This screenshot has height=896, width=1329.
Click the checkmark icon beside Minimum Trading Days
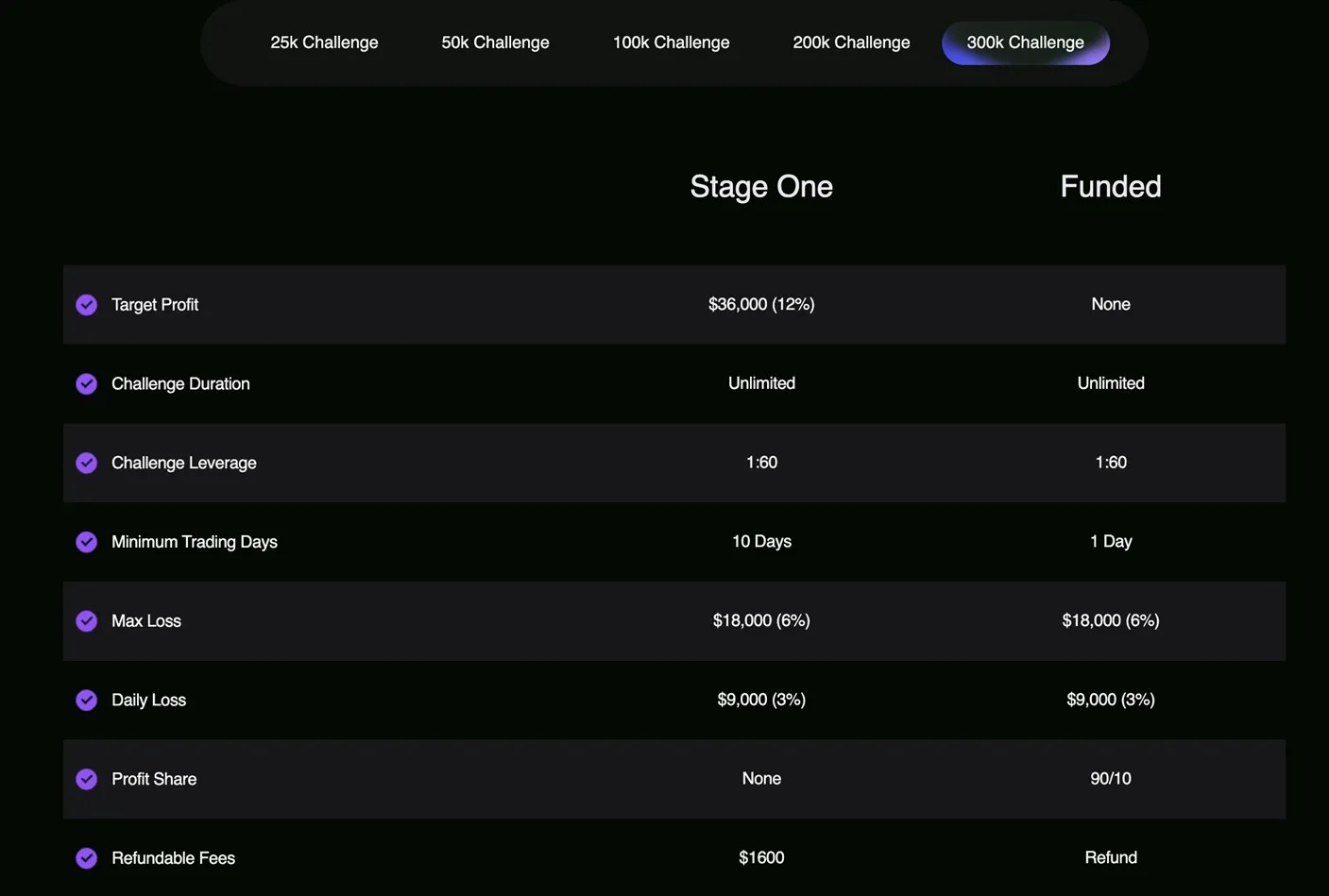coord(87,542)
